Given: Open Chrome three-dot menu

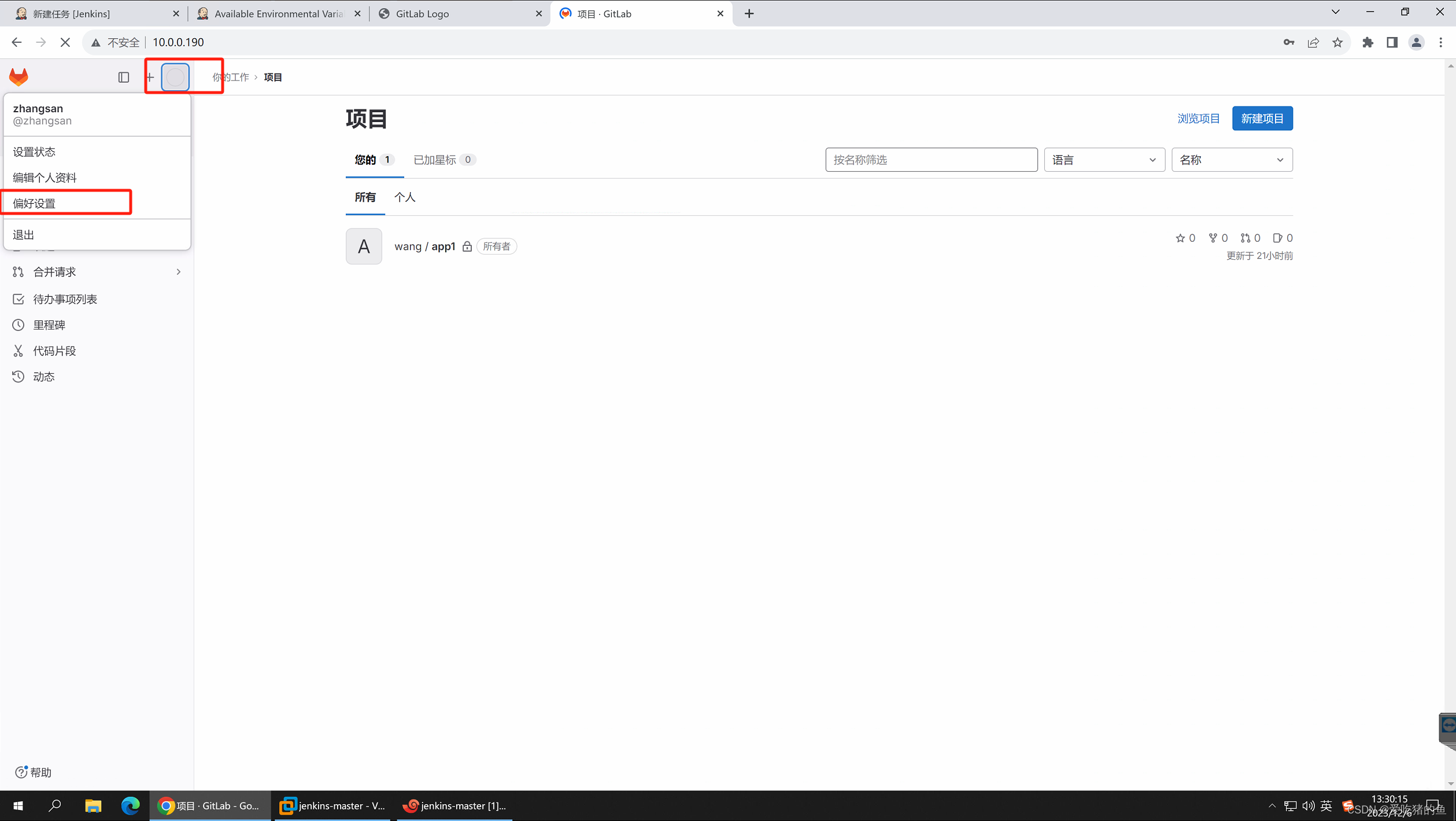Looking at the screenshot, I should tap(1440, 42).
